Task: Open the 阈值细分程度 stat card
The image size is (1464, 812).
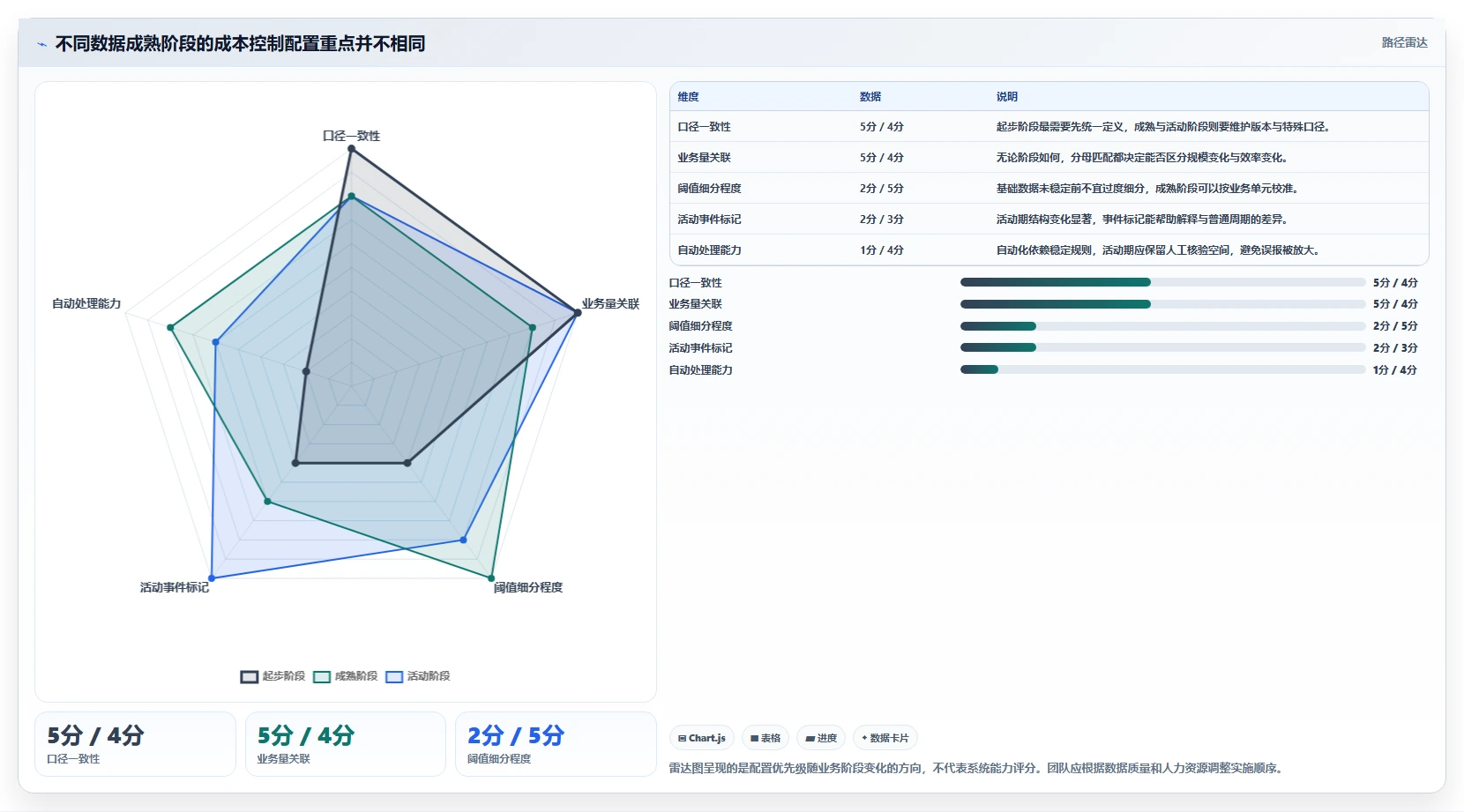Action: click(556, 744)
